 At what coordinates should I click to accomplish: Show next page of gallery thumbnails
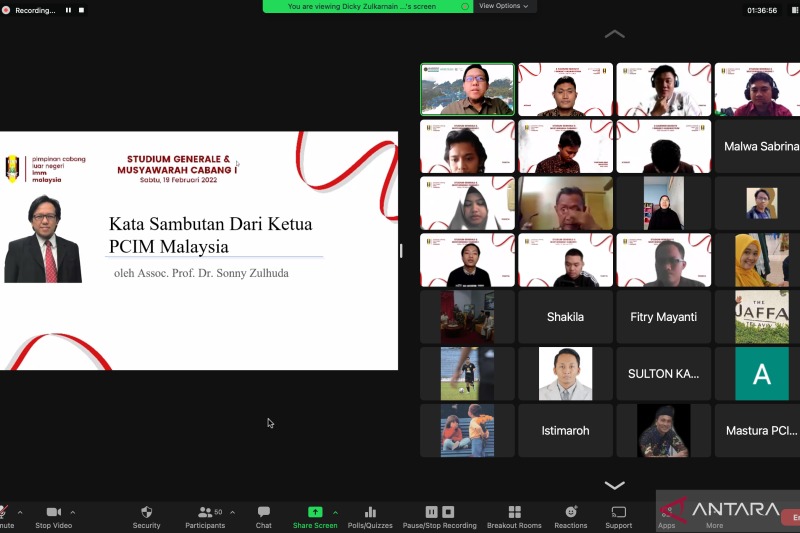coord(614,485)
